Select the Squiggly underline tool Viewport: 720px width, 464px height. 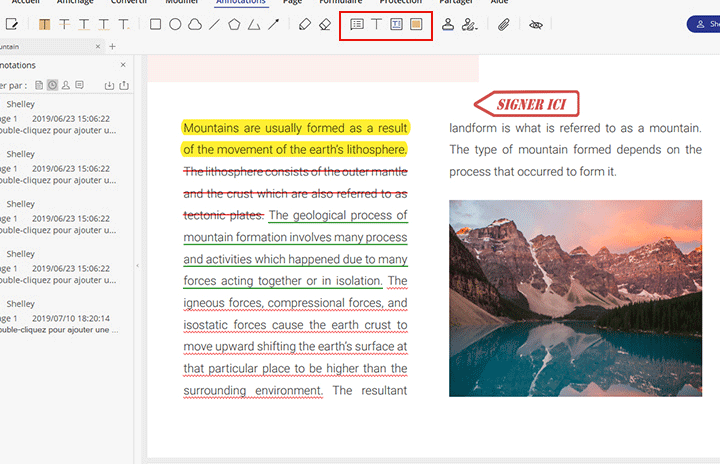[x=104, y=24]
